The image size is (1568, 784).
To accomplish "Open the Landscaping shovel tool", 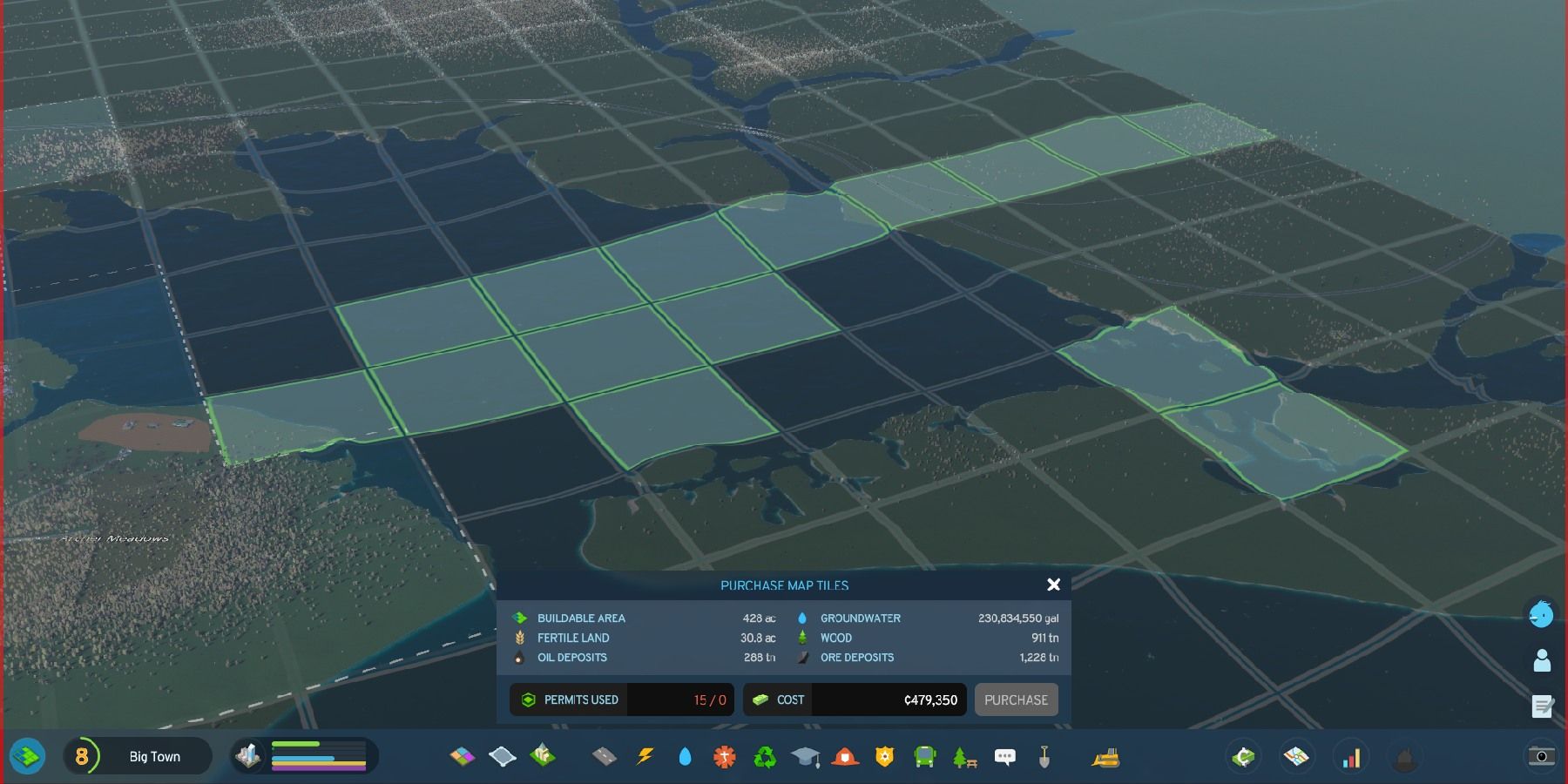I will click(x=1044, y=756).
